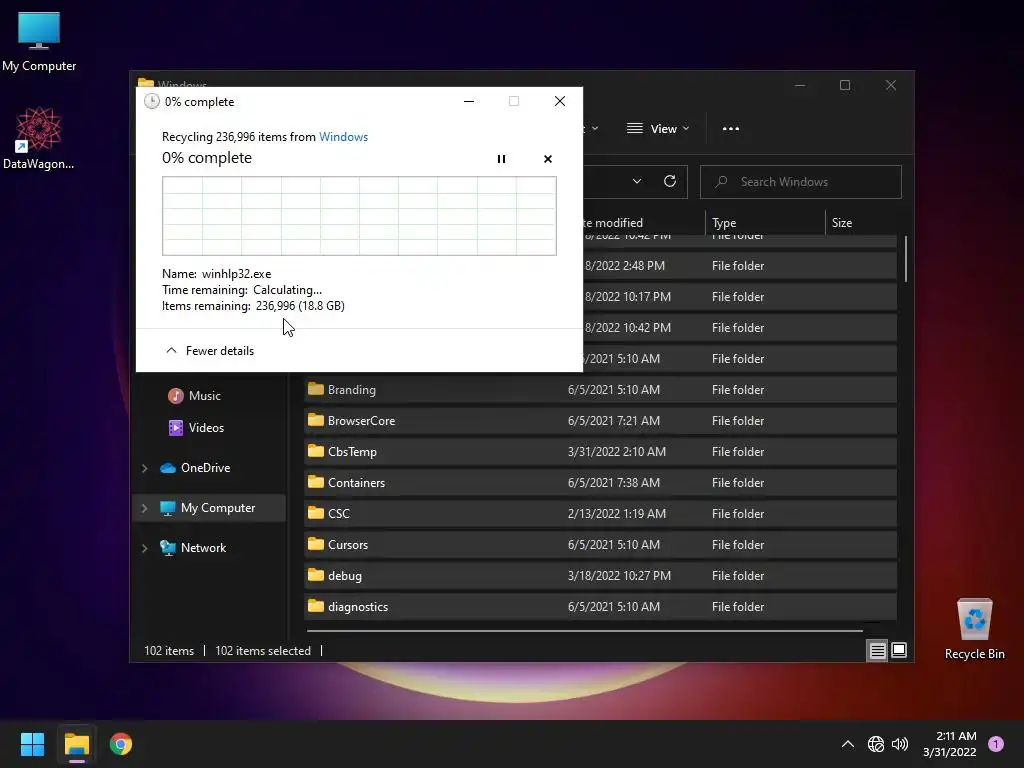Viewport: 1024px width, 768px height.
Task: Click File Explorer in the taskbar
Action: (76, 744)
